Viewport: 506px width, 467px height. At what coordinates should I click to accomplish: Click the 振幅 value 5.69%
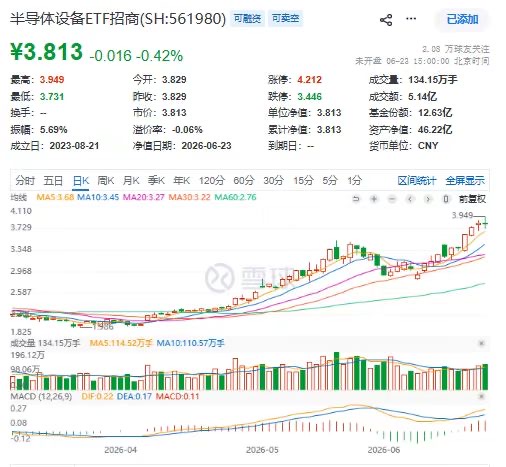(x=54, y=129)
